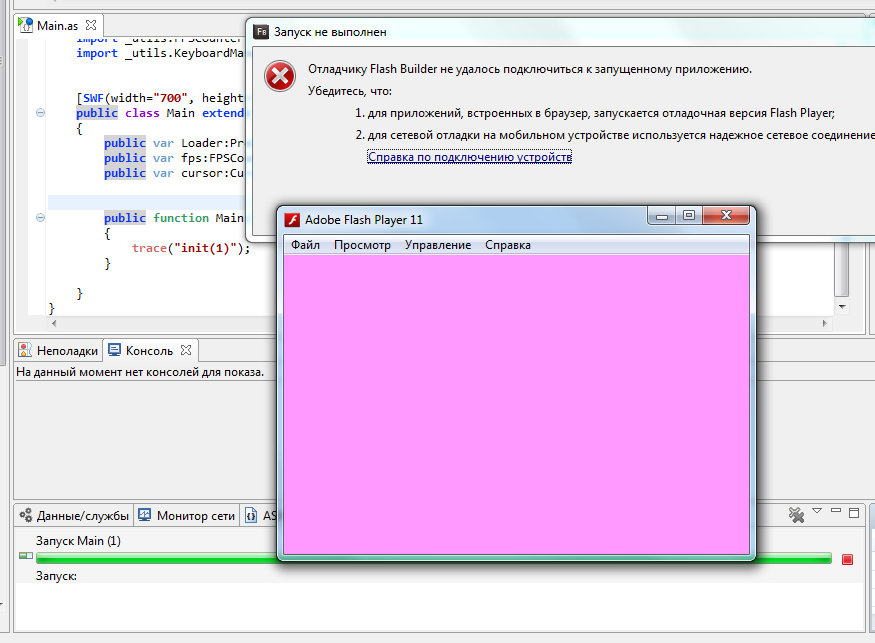Screen dimensions: 875x643
Task: Restore the Adobe Flash Player window
Action: [x=689, y=215]
